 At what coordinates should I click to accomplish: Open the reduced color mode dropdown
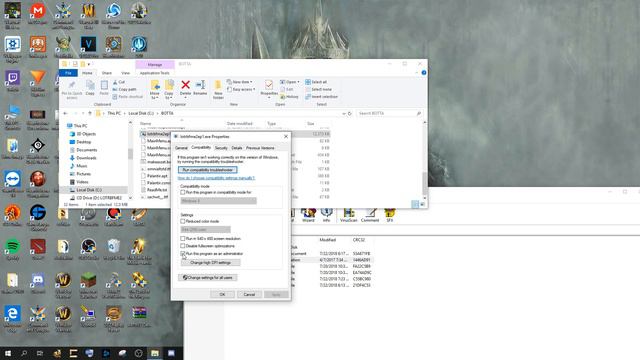[x=205, y=230]
